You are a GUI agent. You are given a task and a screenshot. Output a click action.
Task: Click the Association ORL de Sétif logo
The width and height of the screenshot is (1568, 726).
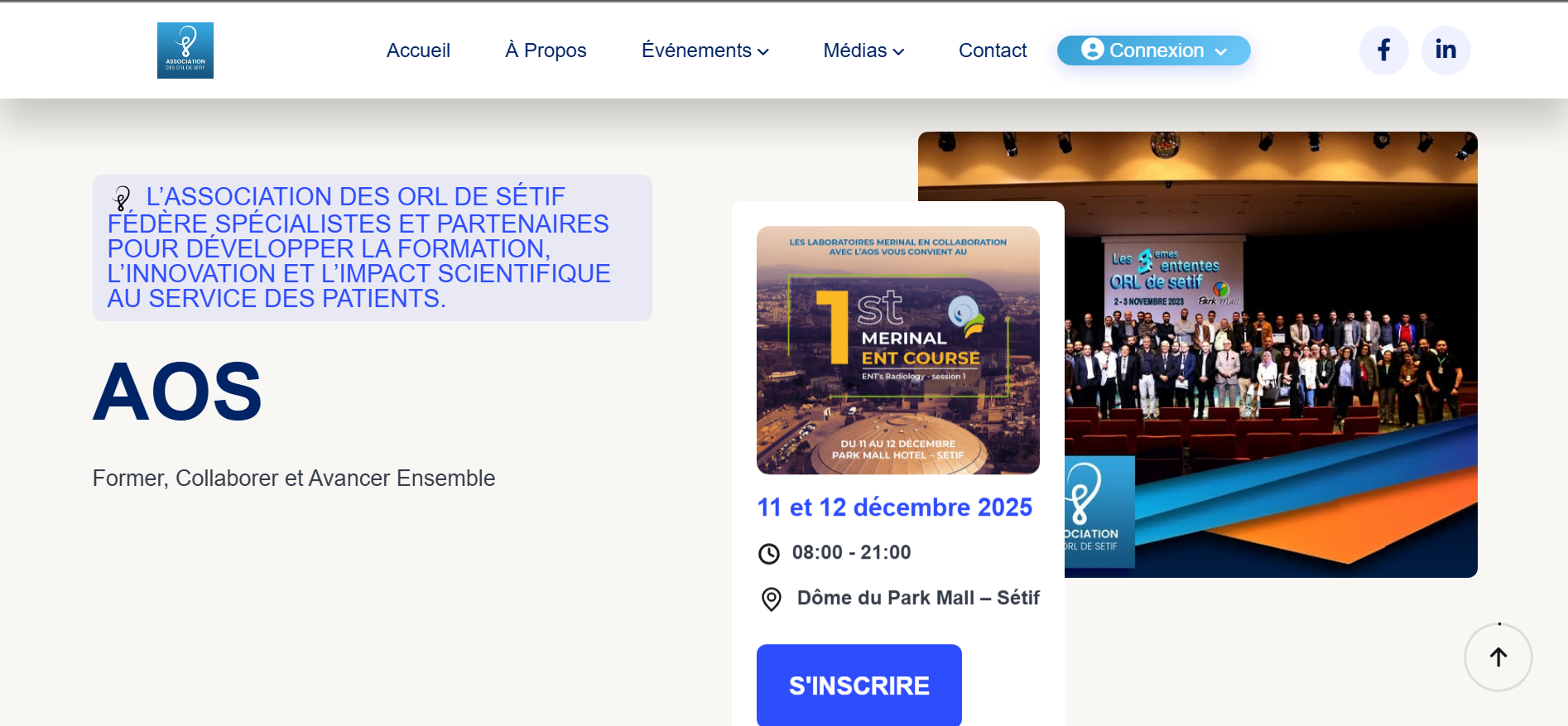[185, 50]
